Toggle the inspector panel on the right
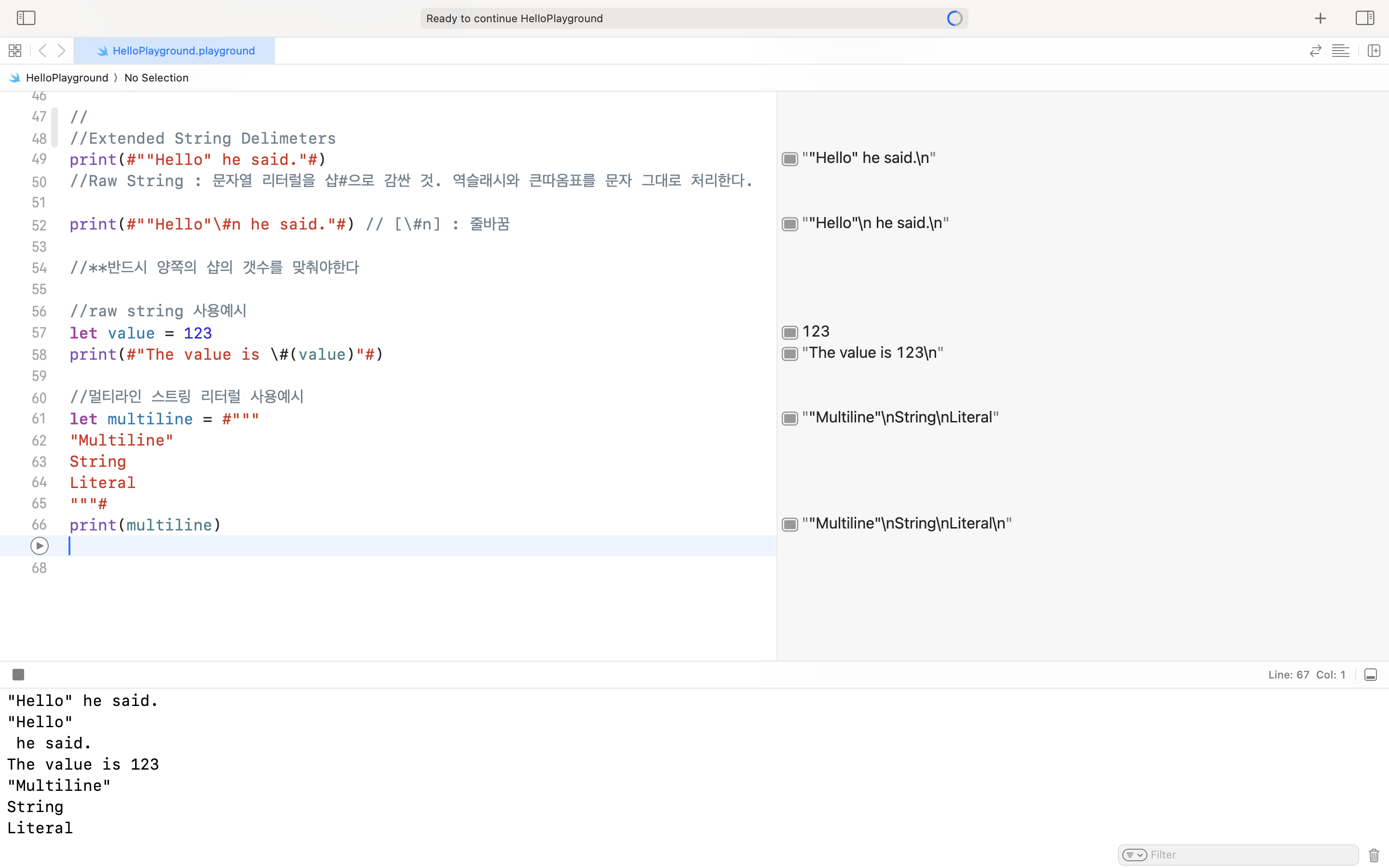Viewport: 1389px width, 868px height. tap(1365, 18)
